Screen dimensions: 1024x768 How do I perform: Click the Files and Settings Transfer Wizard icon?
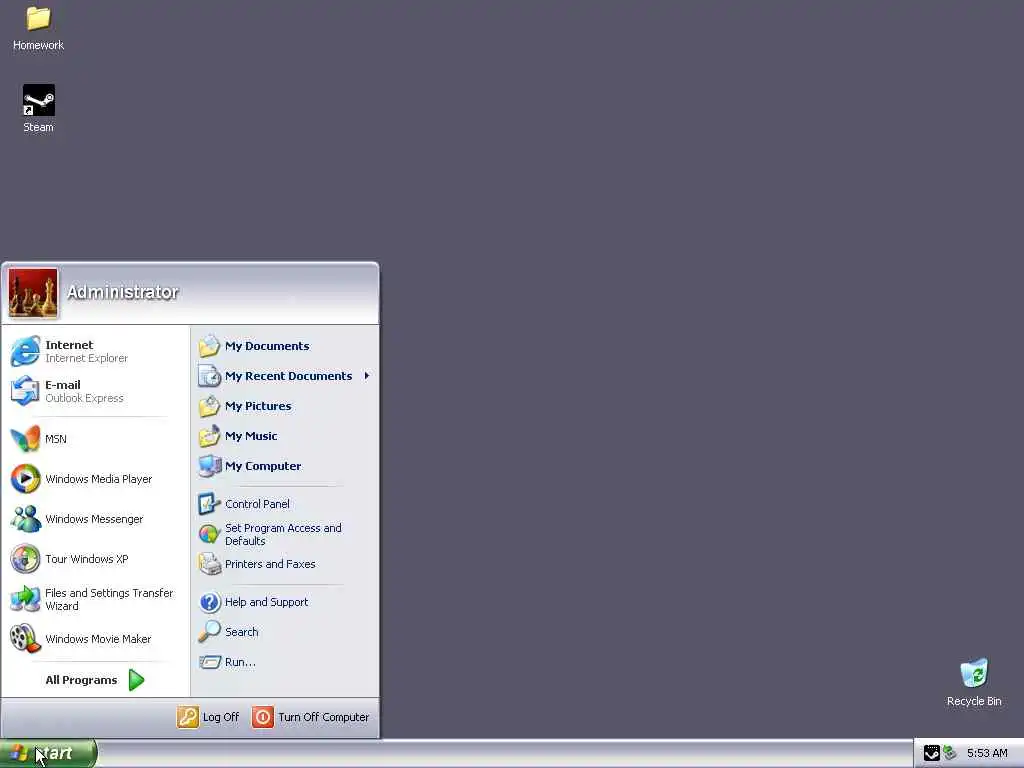click(x=25, y=599)
